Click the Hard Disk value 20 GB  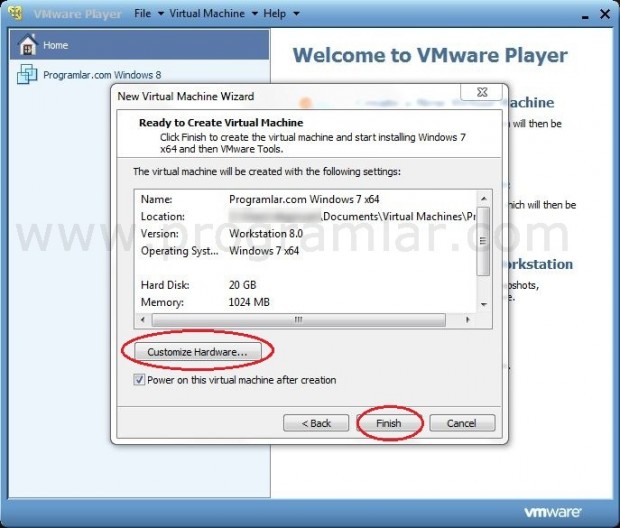coord(242,285)
